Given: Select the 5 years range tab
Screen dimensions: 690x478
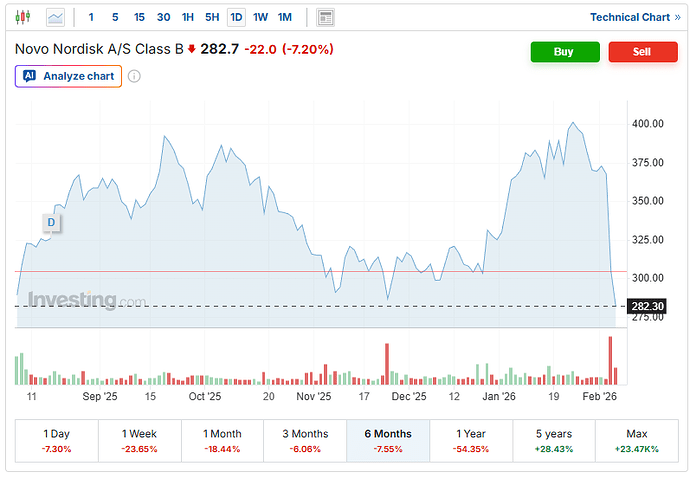Looking at the screenshot, I should pyautogui.click(x=553, y=441).
